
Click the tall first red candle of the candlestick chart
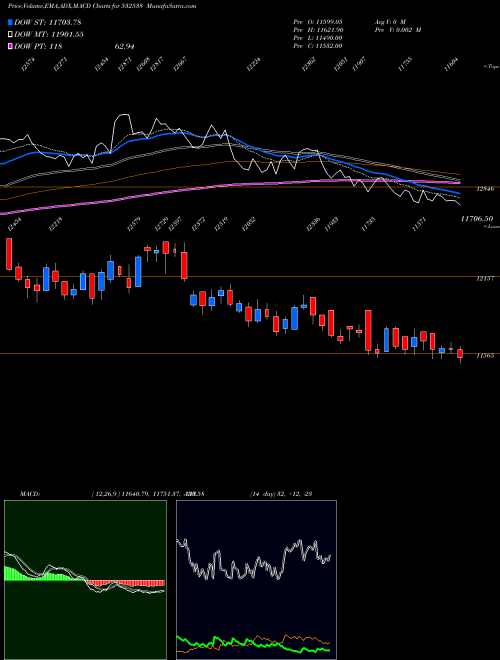point(9,254)
